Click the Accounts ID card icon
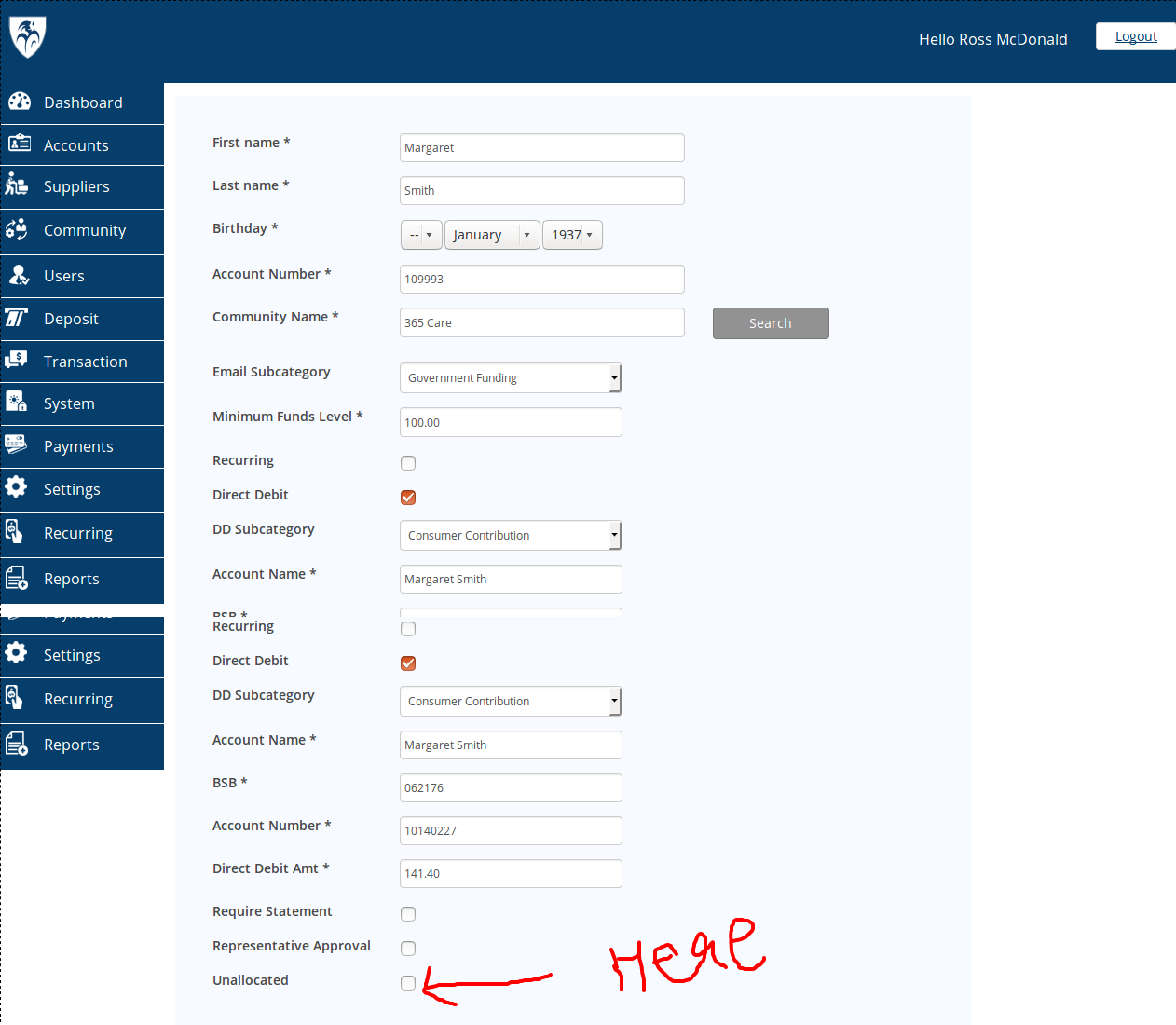Image resolution: width=1176 pixels, height=1025 pixels. pyautogui.click(x=20, y=143)
